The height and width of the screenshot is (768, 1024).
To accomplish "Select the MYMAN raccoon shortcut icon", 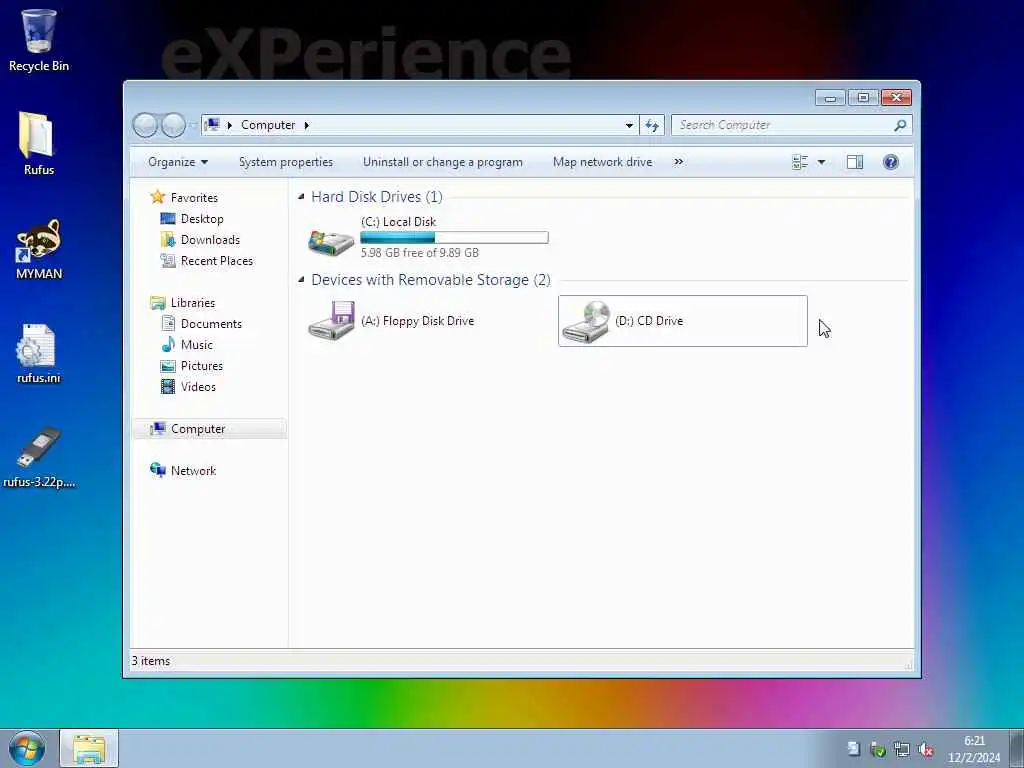I will click(x=39, y=240).
